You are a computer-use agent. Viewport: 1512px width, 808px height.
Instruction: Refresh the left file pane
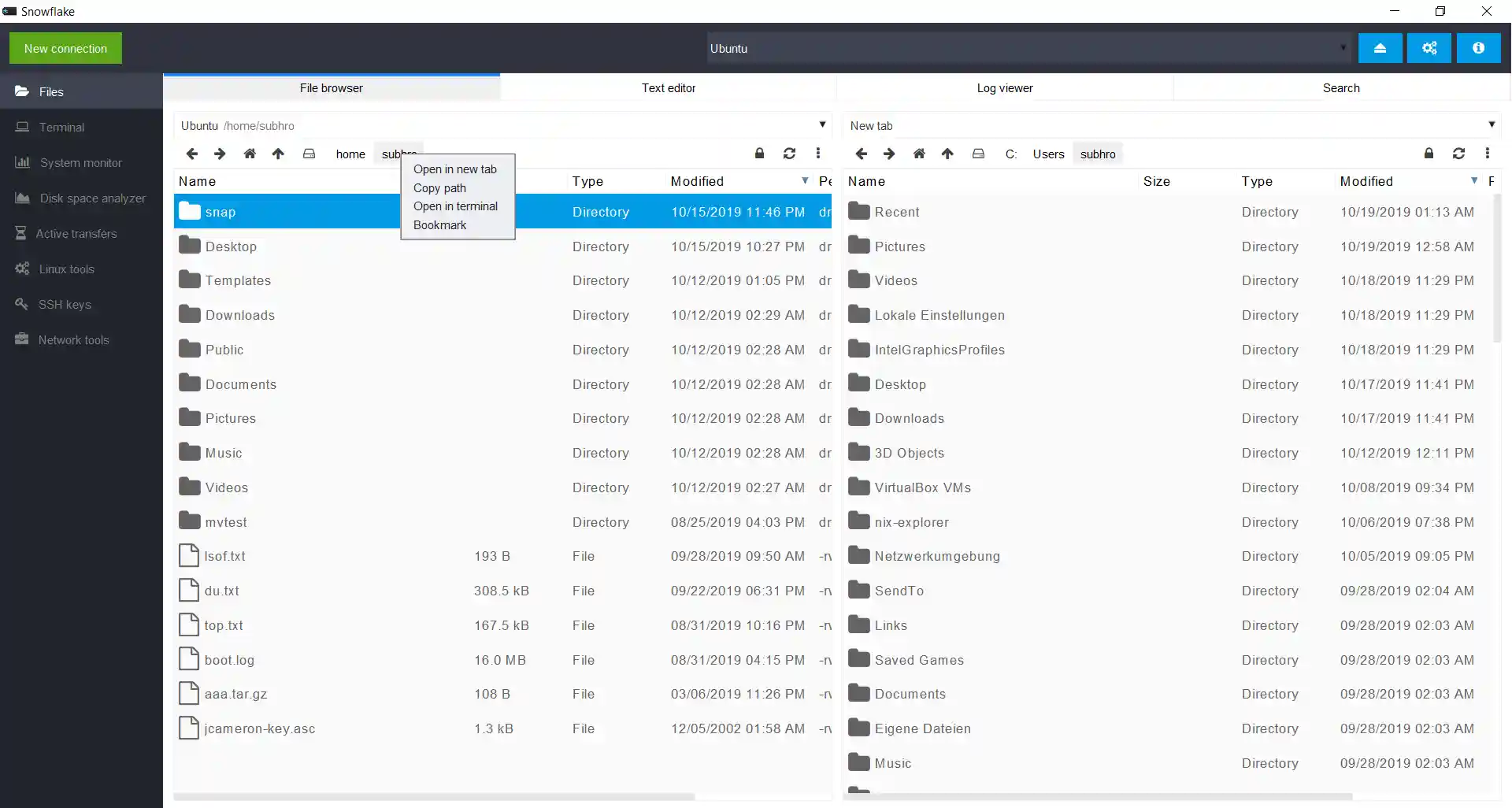(789, 154)
